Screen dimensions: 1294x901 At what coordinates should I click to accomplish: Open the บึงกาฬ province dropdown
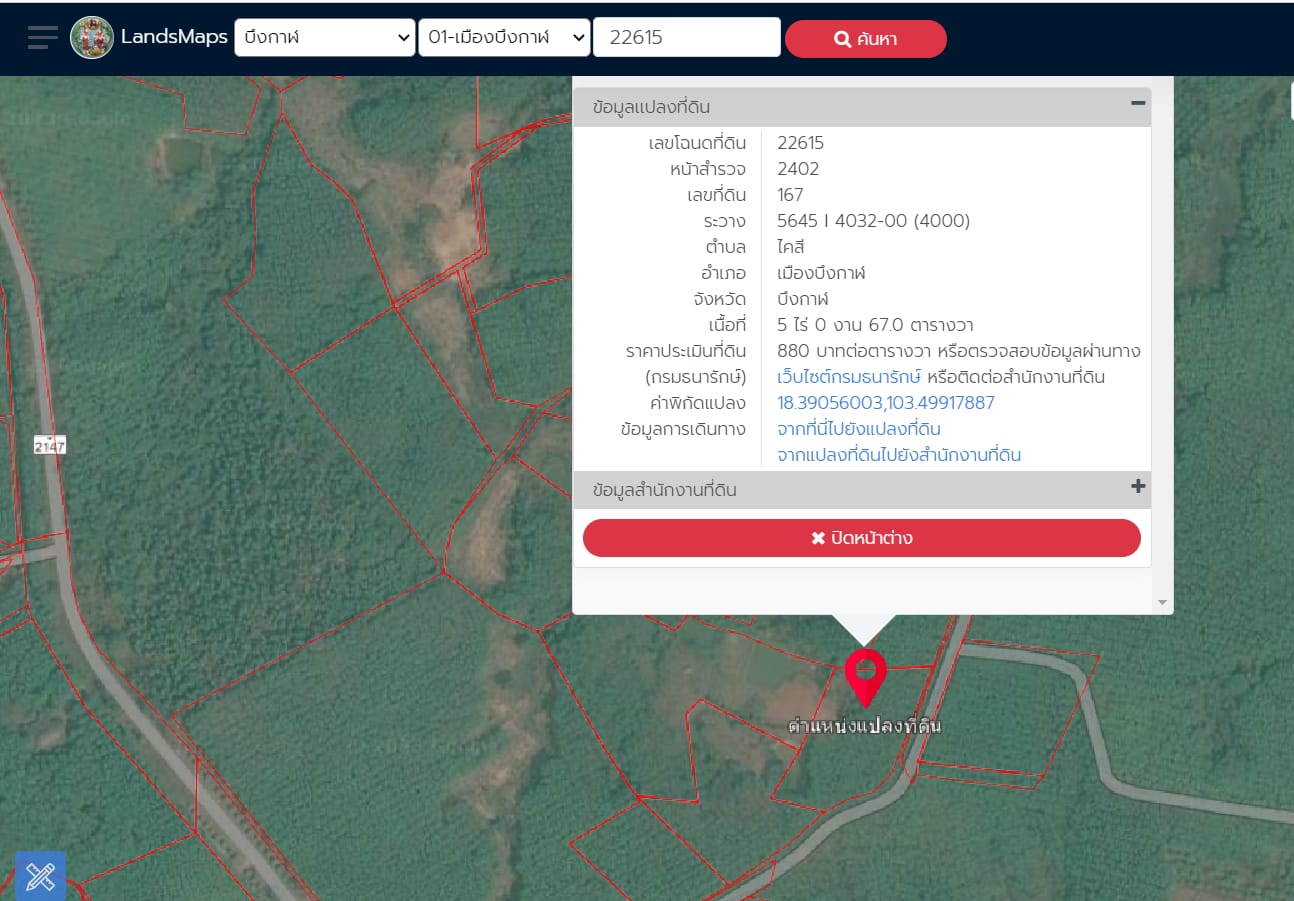click(325, 38)
